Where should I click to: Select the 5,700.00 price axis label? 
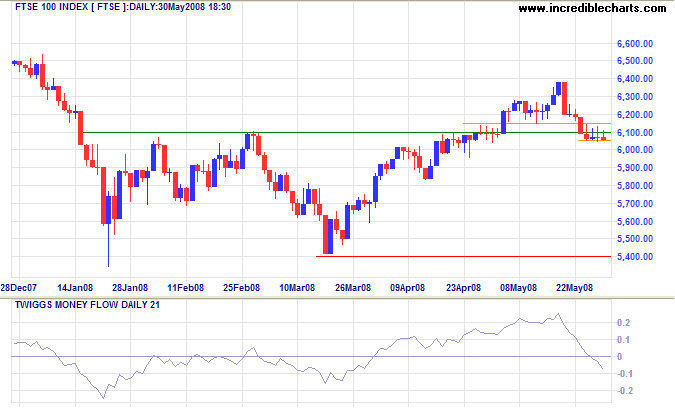[635, 203]
